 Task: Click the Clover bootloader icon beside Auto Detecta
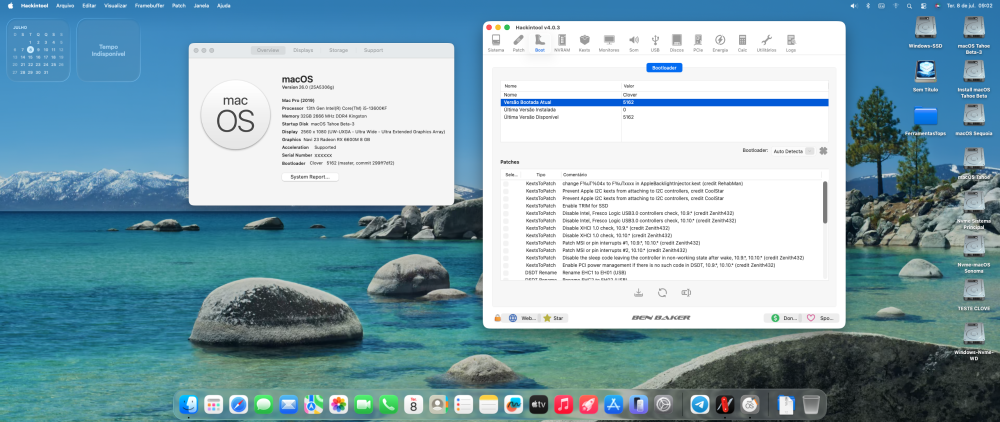coord(823,151)
